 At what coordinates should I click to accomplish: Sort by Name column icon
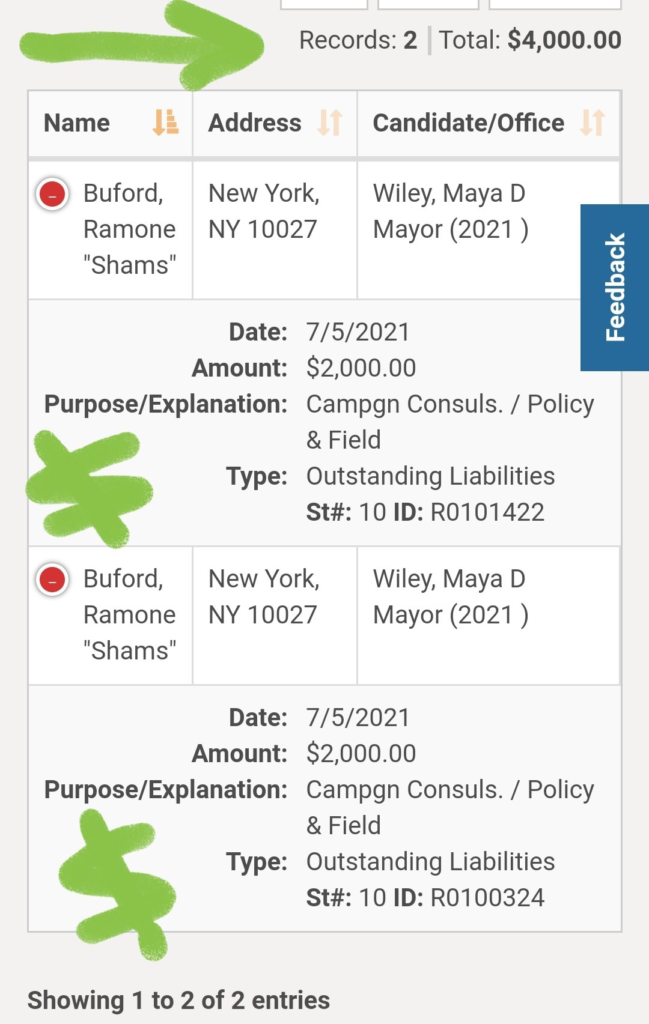pos(165,123)
